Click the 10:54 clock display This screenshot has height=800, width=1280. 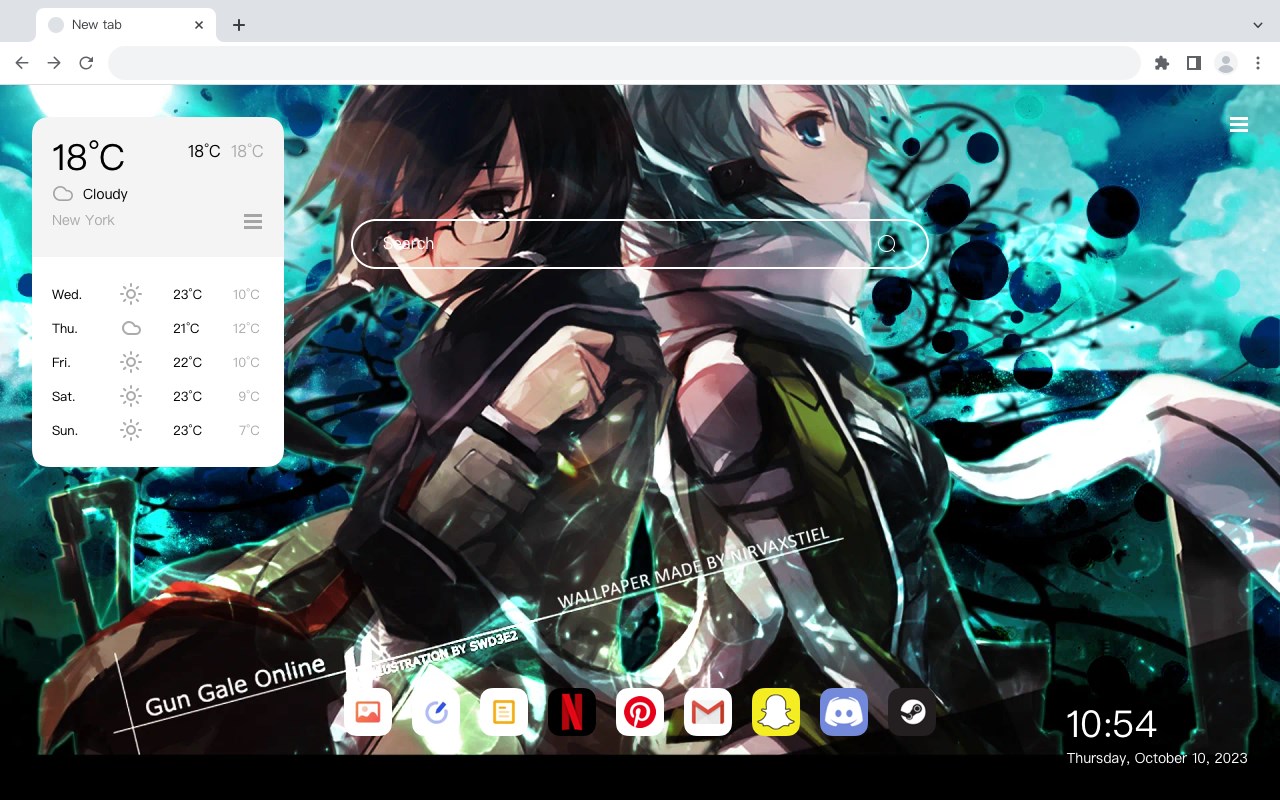[x=1111, y=724]
